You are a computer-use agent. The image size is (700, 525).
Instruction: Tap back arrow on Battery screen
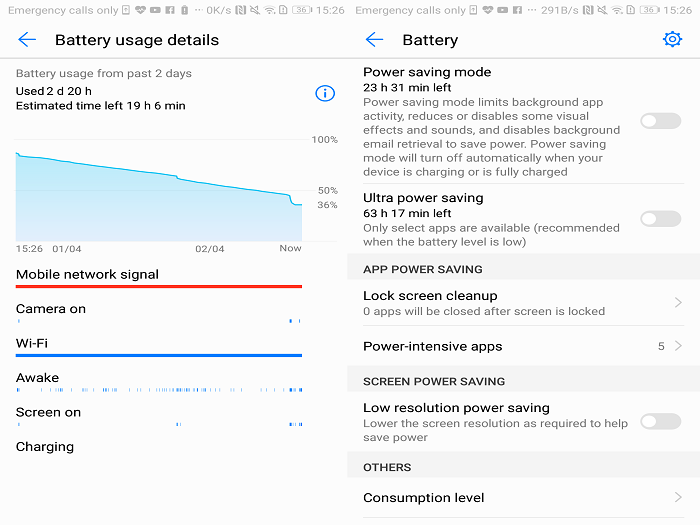click(374, 40)
